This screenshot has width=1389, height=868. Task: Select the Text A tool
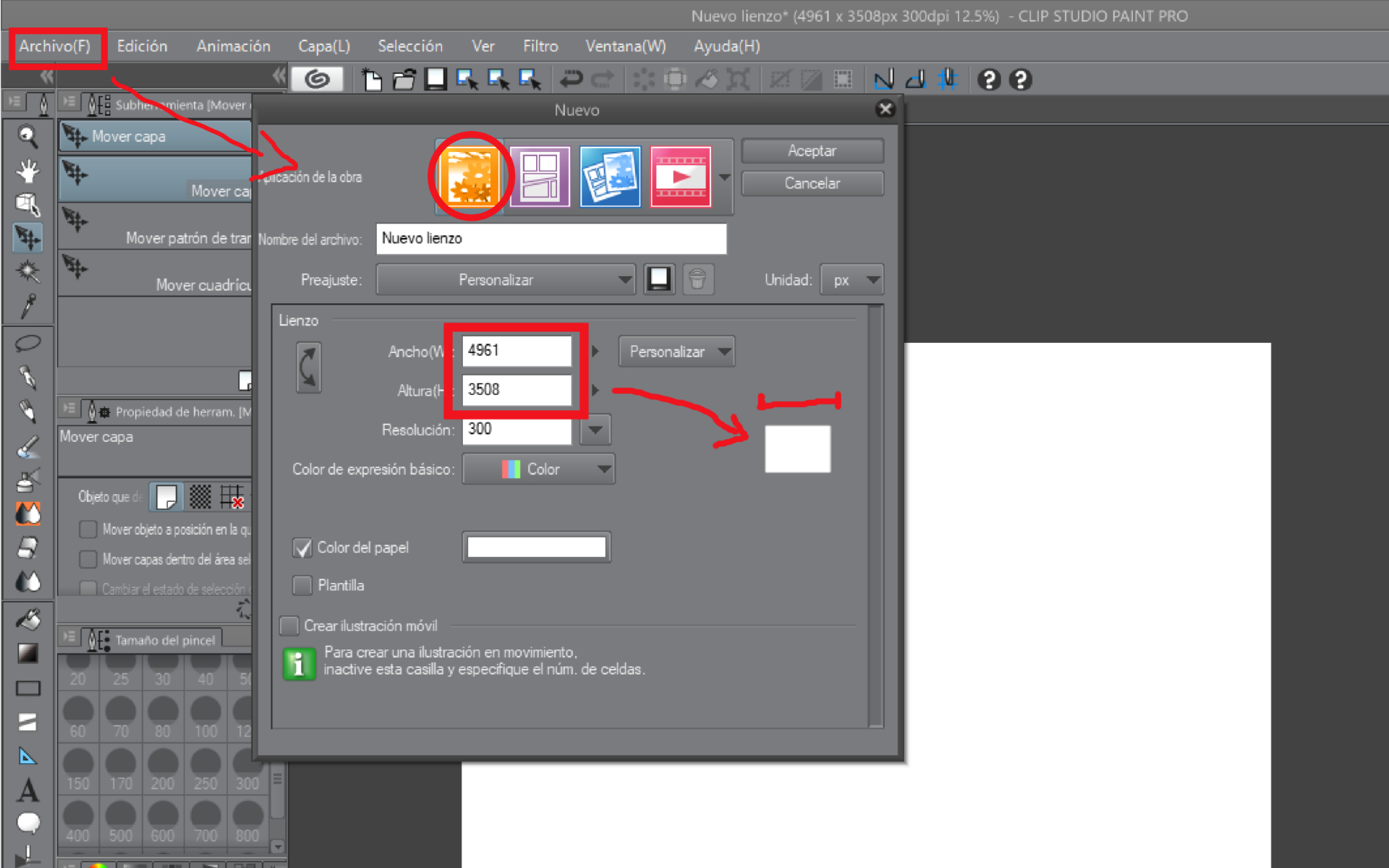27,790
